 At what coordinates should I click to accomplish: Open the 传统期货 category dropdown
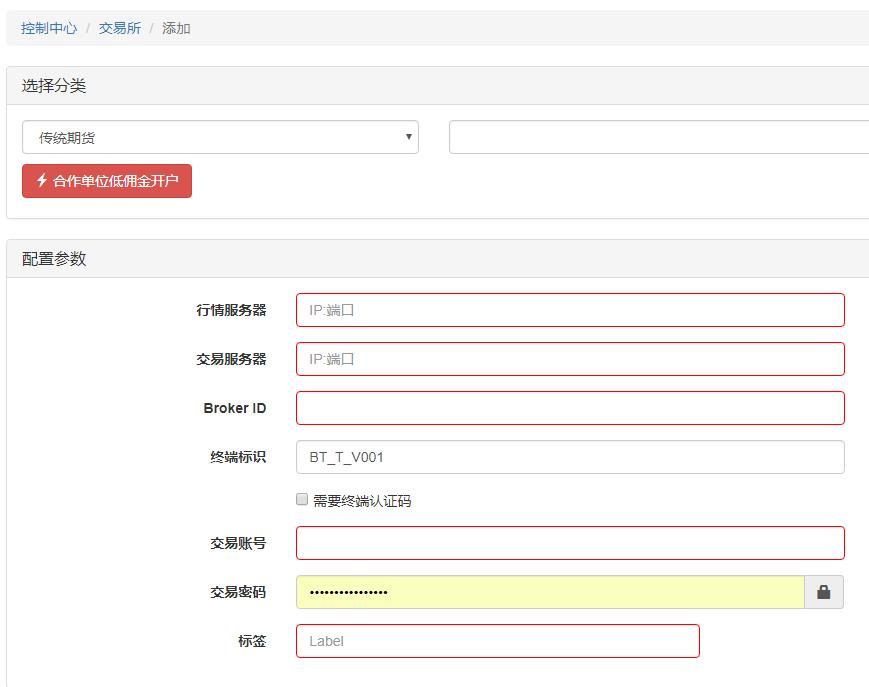[220, 138]
